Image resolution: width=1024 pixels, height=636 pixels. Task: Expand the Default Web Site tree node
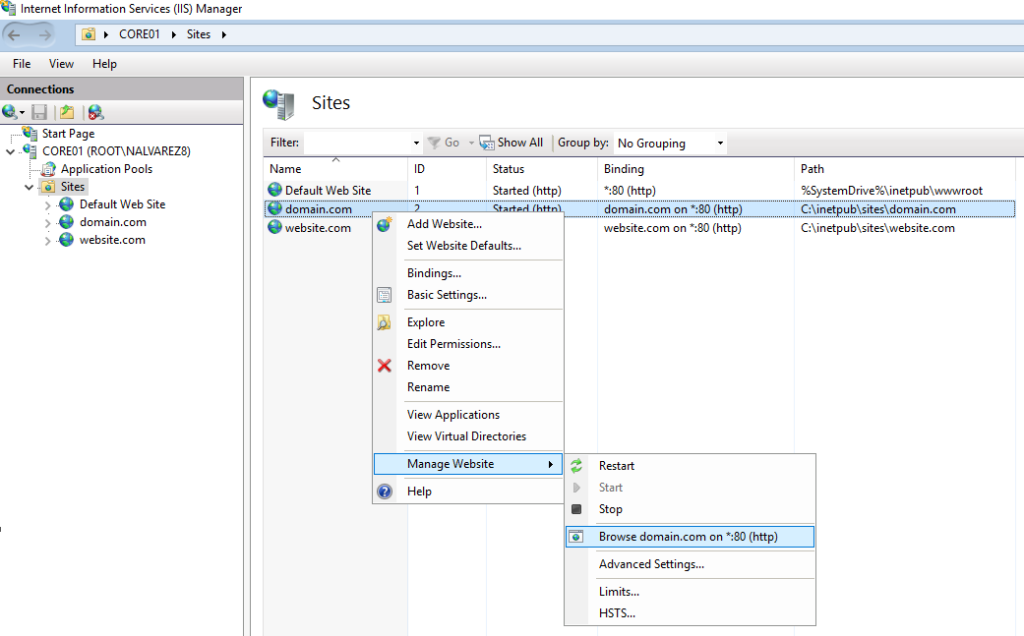[x=48, y=205]
